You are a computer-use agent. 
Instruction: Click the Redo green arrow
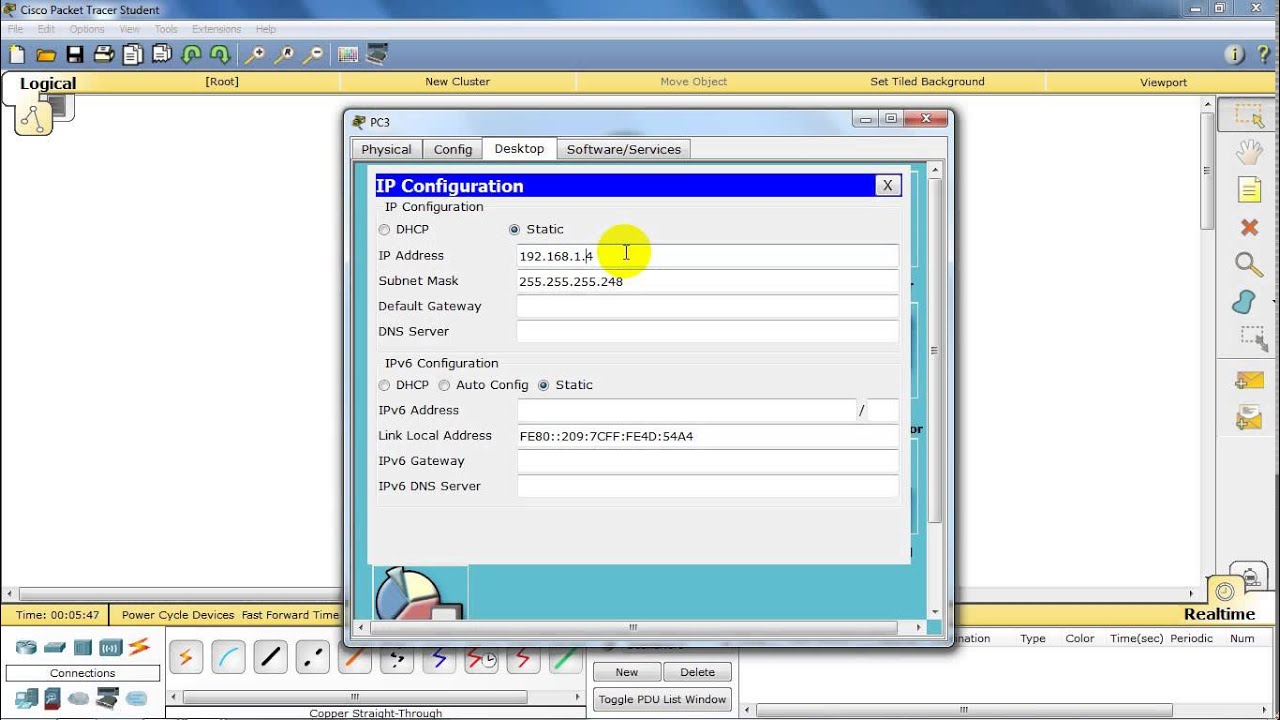pos(220,55)
